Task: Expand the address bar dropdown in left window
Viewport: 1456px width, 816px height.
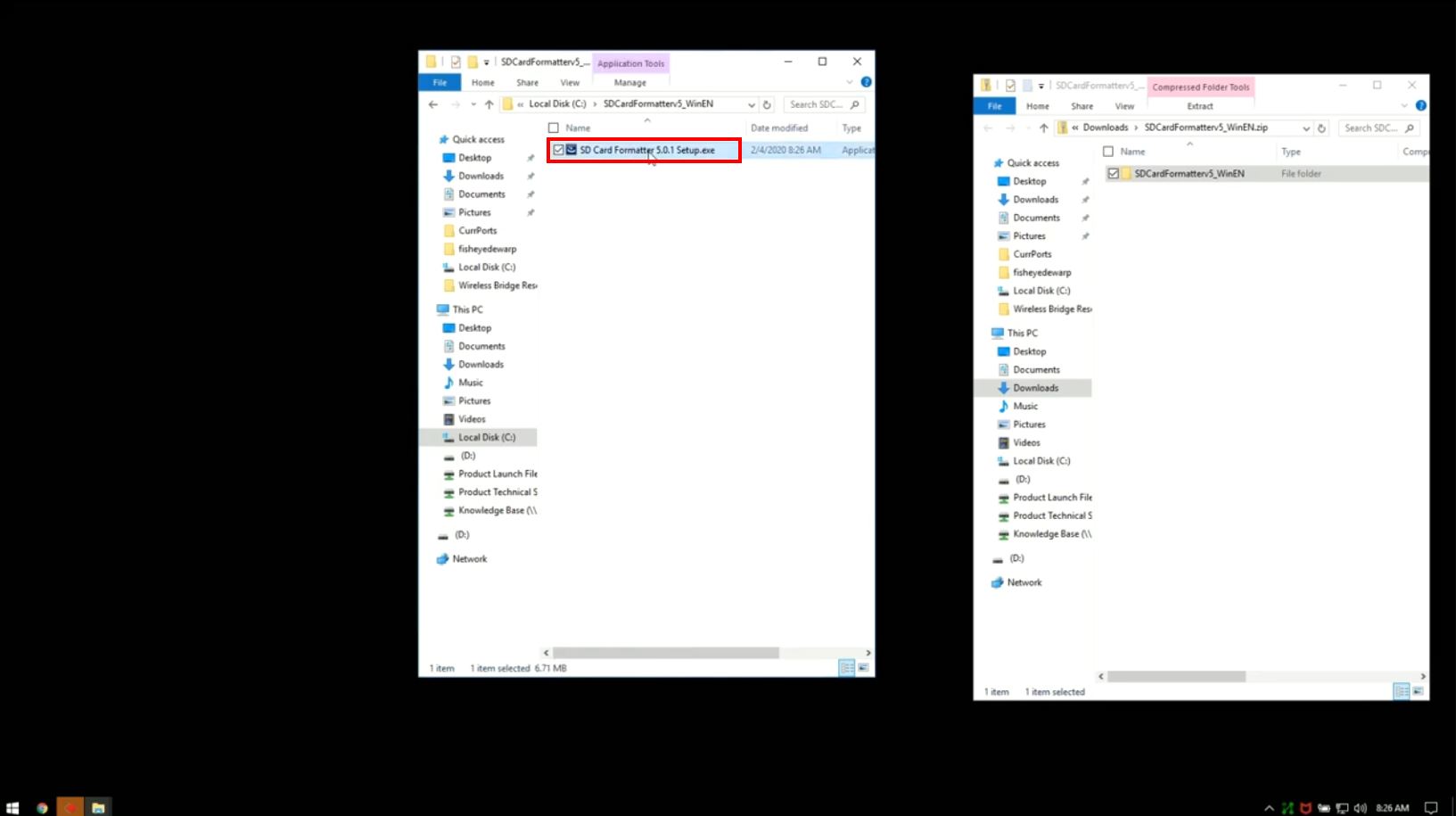Action: point(752,104)
